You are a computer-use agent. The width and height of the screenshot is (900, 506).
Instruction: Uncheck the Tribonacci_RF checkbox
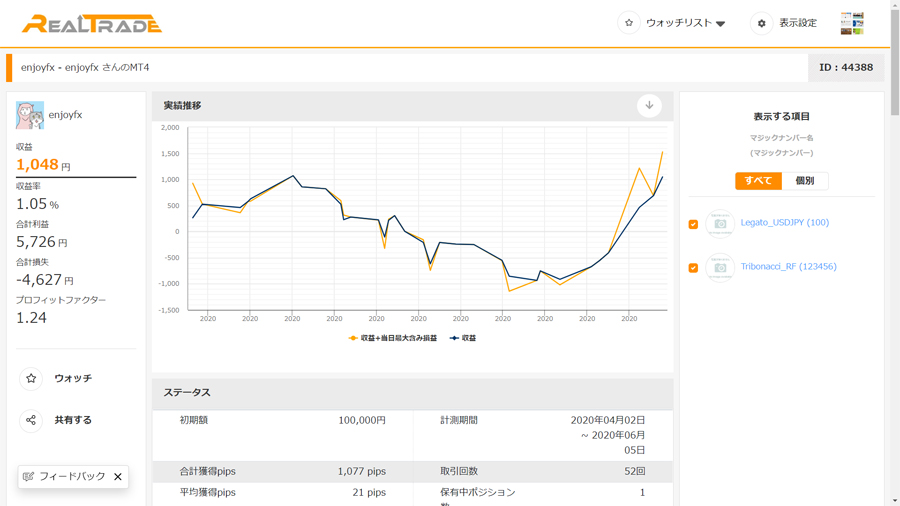click(693, 268)
